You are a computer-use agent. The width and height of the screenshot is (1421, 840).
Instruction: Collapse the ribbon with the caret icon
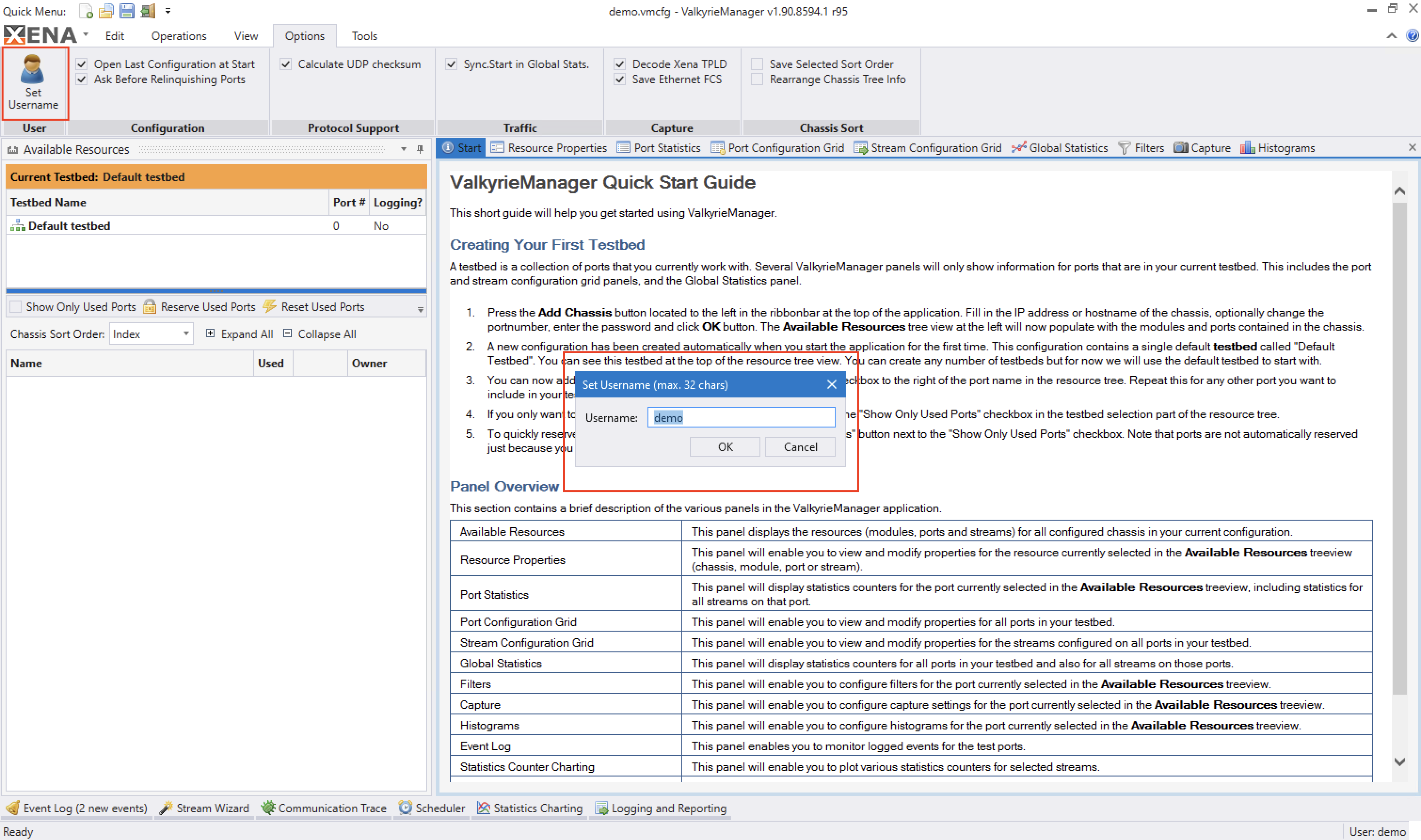[x=1391, y=36]
